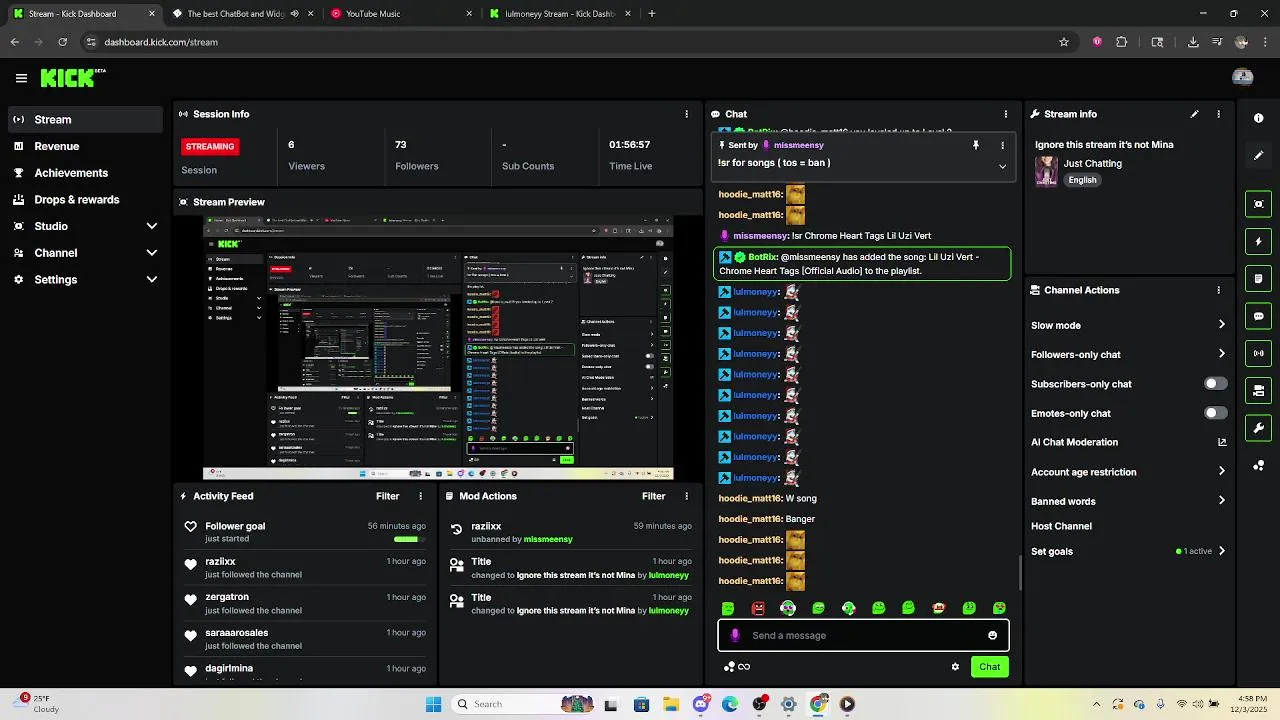Click the Kick logo

click(72, 78)
